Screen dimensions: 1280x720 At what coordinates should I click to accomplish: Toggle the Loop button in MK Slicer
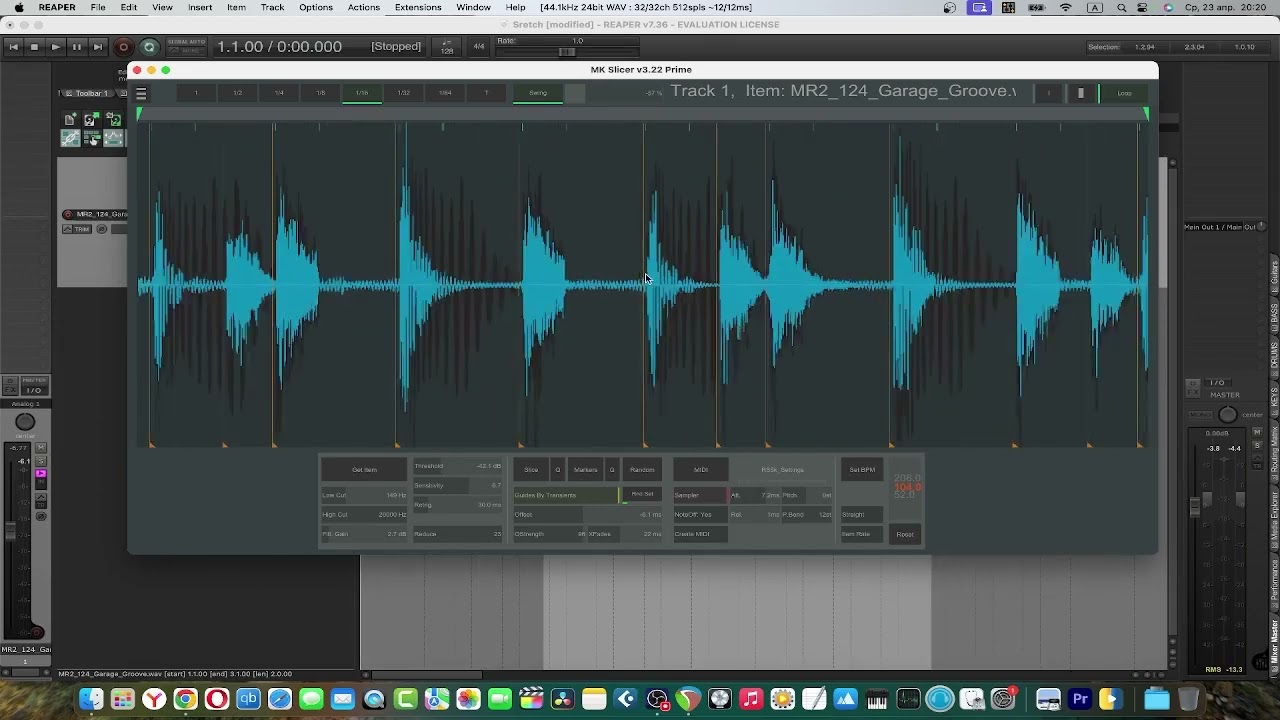click(1125, 93)
